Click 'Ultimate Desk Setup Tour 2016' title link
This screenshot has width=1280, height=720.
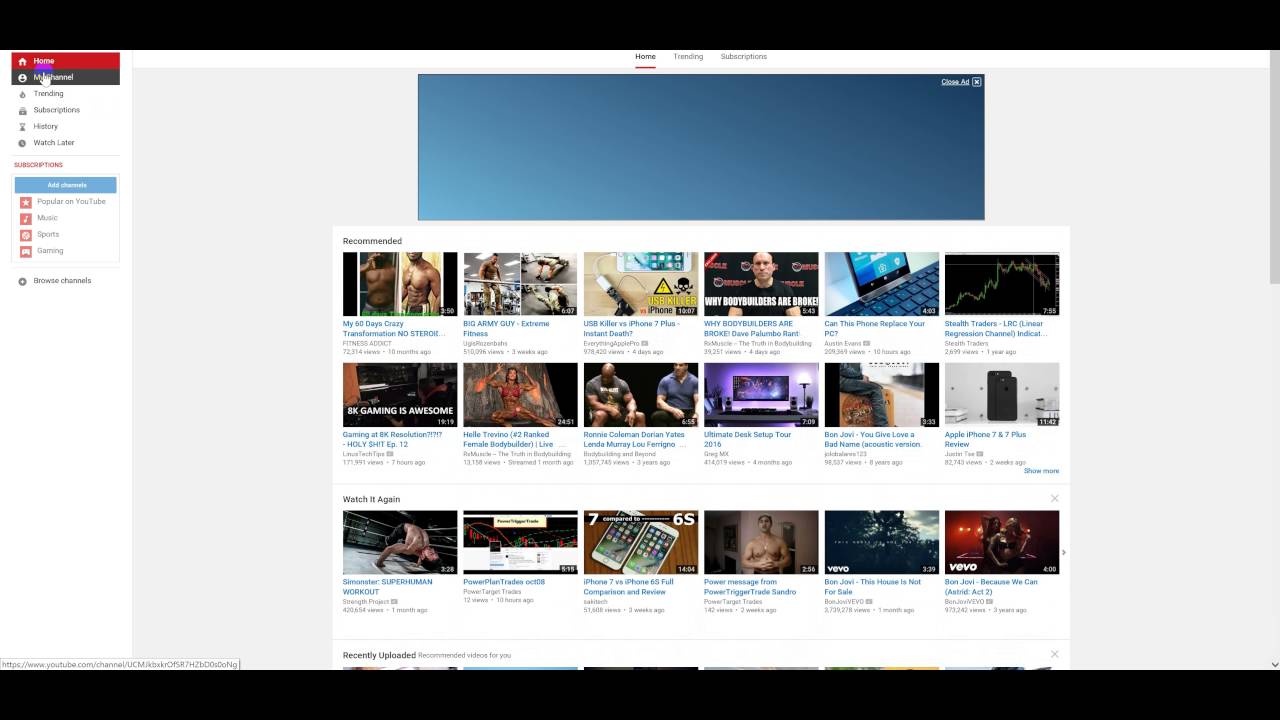click(x=747, y=439)
